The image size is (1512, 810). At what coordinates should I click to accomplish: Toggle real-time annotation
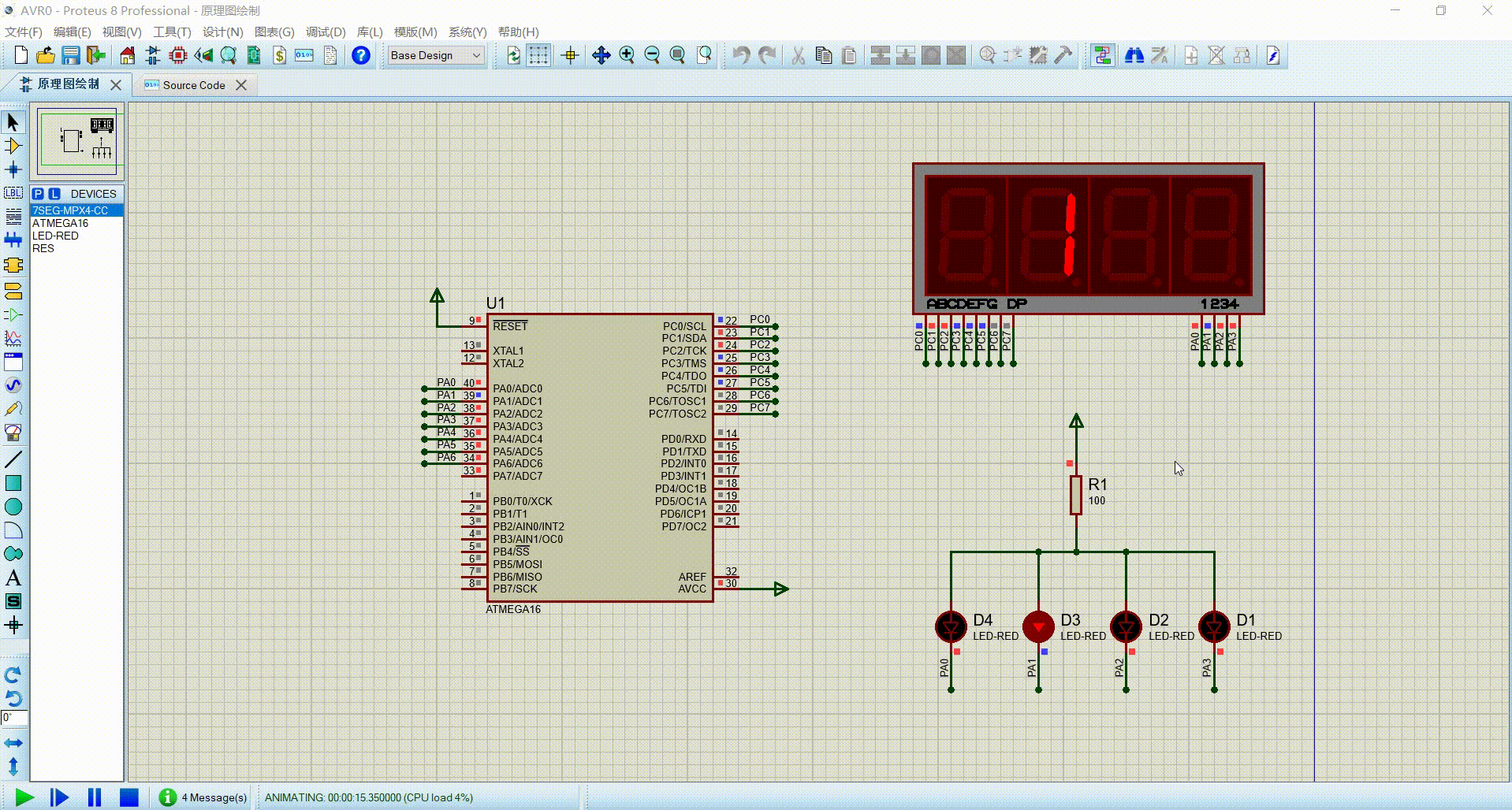coord(1101,55)
